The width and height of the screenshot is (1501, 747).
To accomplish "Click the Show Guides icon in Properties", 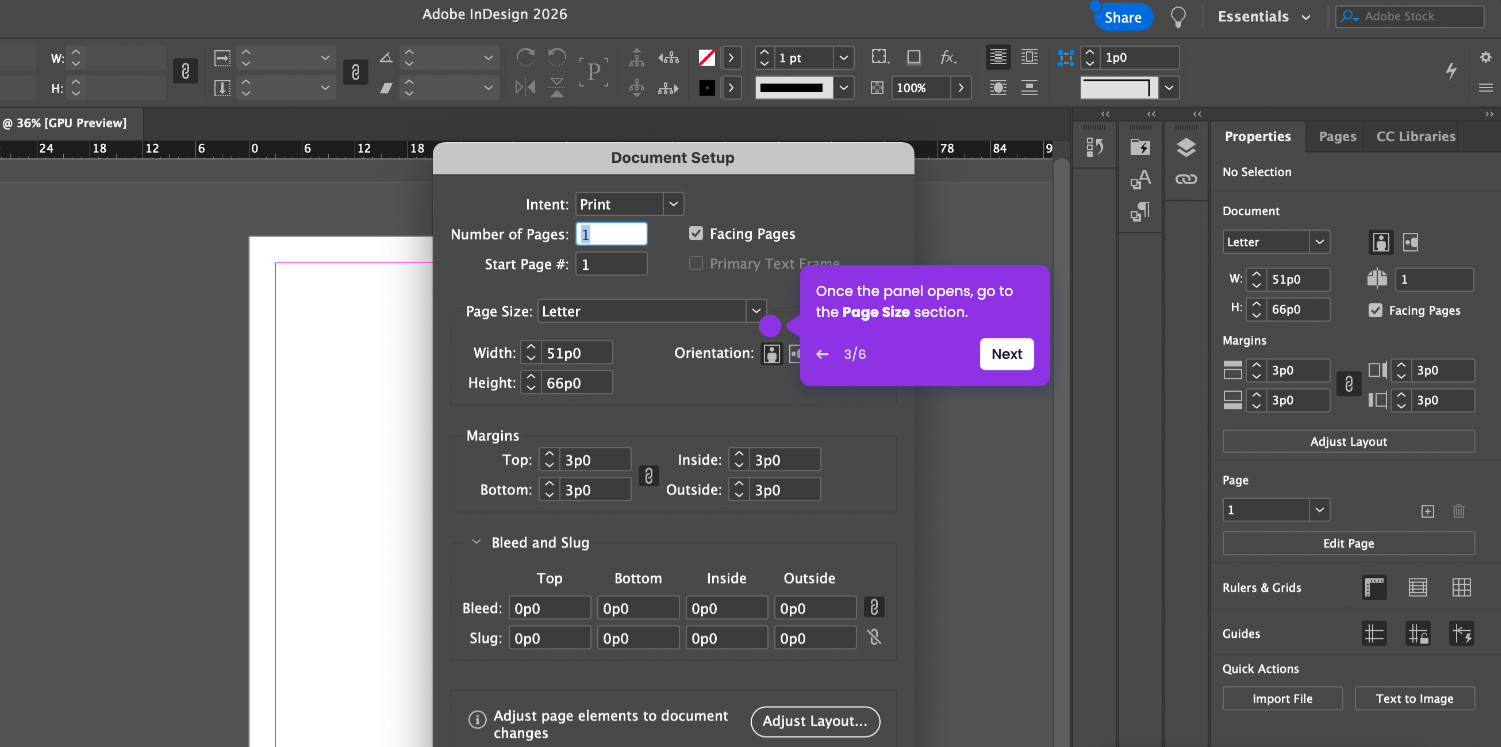I will pyautogui.click(x=1375, y=633).
